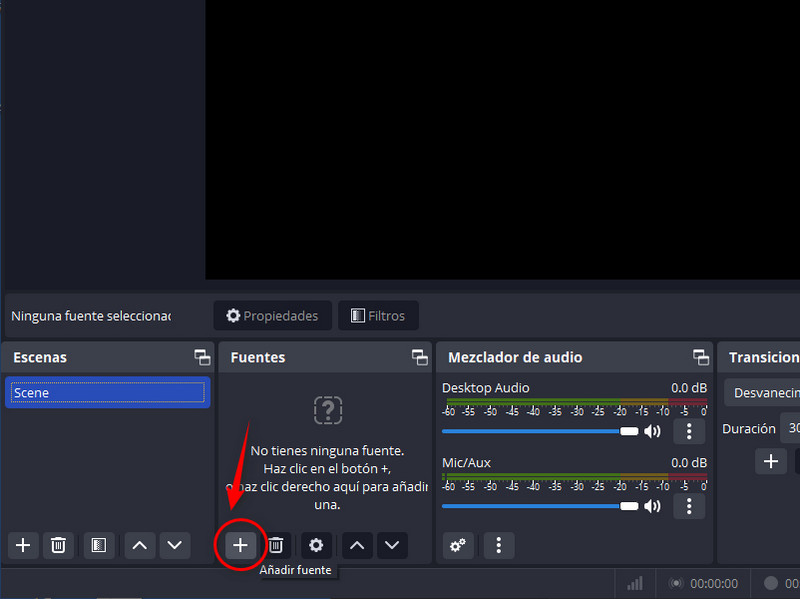Viewport: 800px width, 599px height.
Task: Open scene filters icon in Escenas toolbar
Action: (98, 545)
